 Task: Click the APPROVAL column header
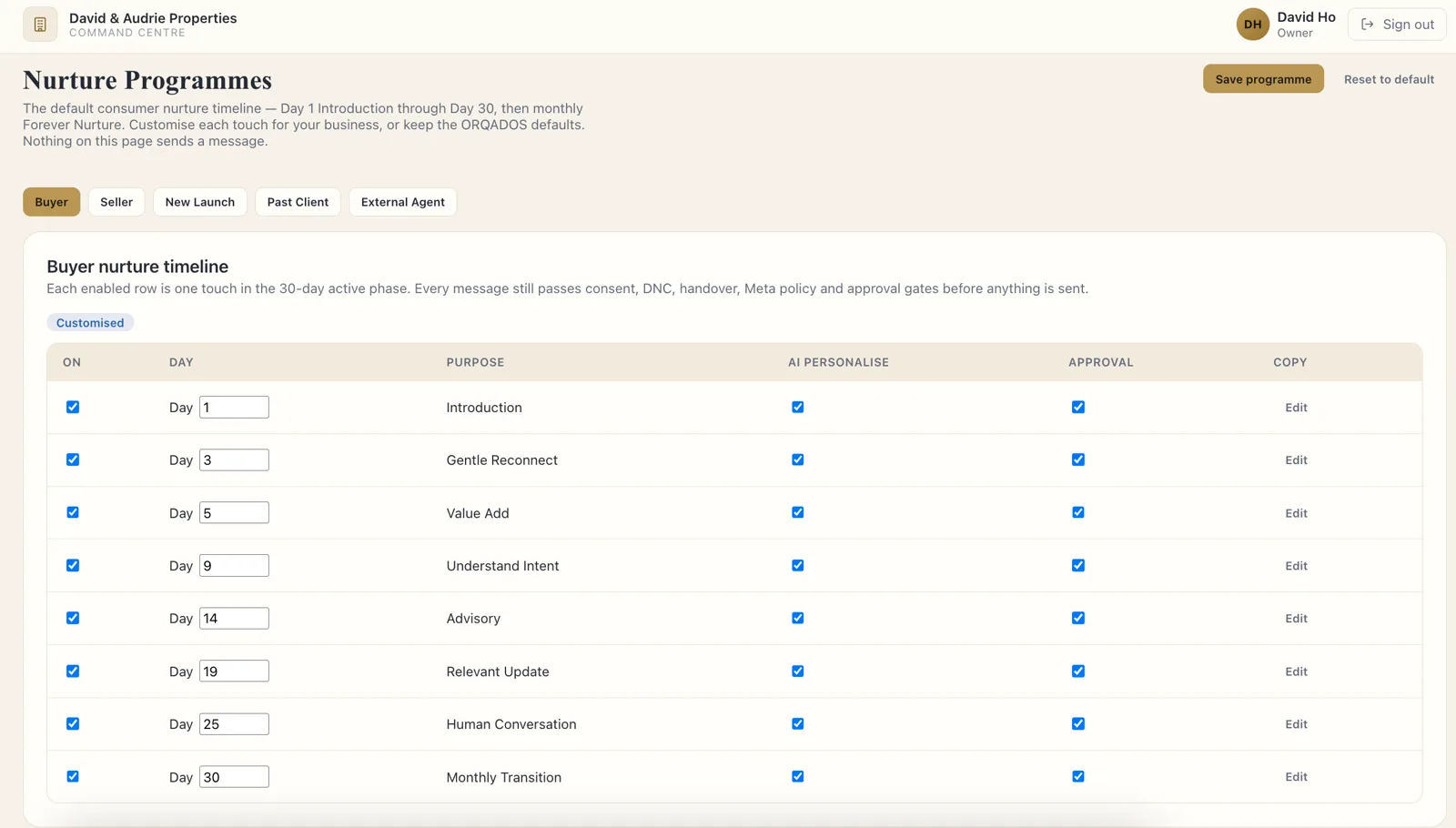(x=1101, y=362)
